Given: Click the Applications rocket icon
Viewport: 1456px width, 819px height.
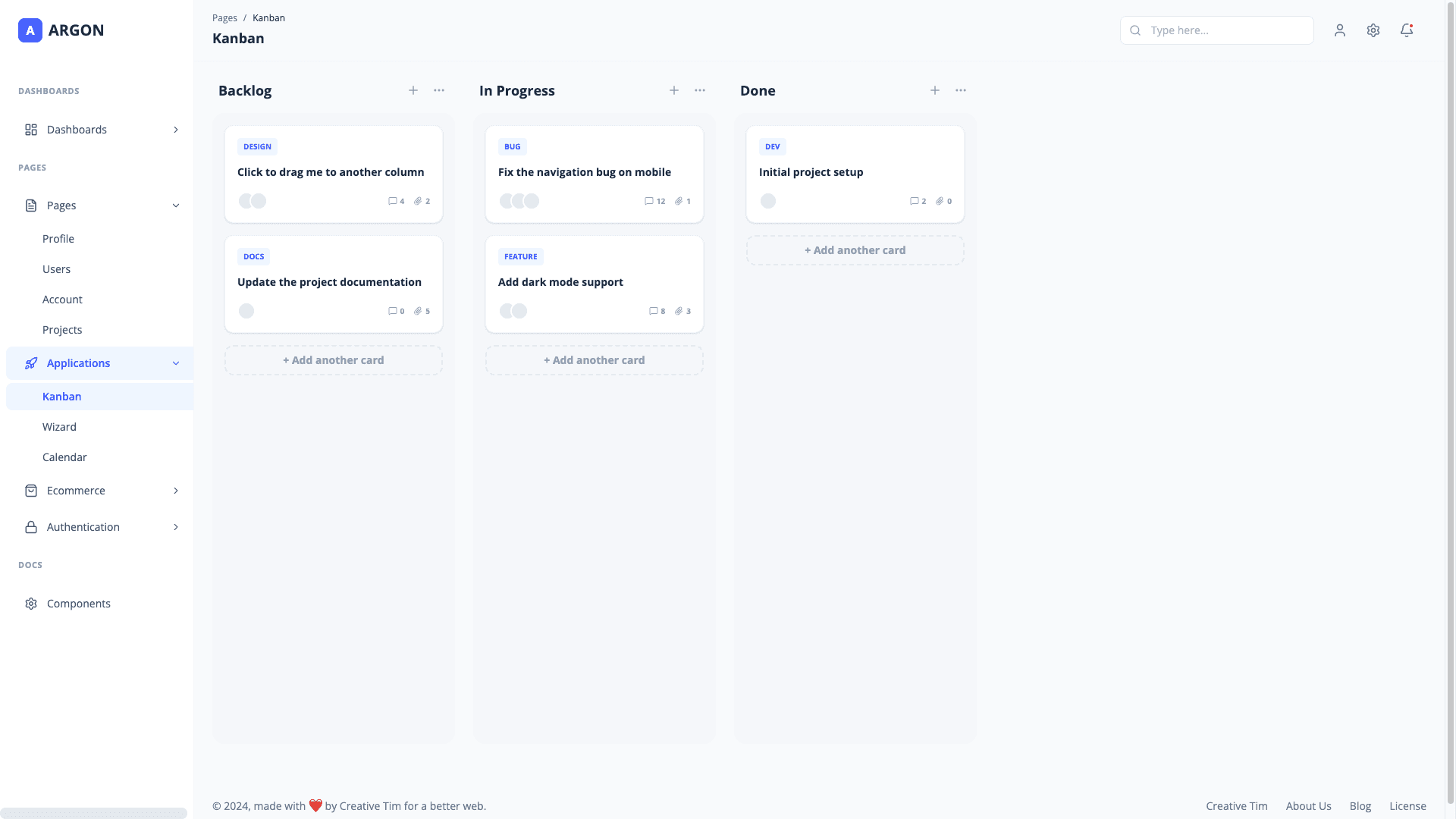Looking at the screenshot, I should [31, 363].
